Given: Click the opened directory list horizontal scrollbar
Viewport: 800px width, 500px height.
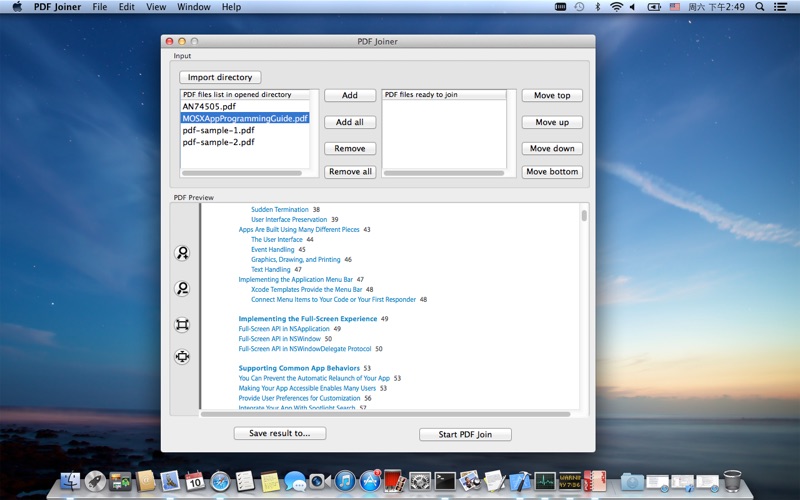Looking at the screenshot, I should point(242,173).
